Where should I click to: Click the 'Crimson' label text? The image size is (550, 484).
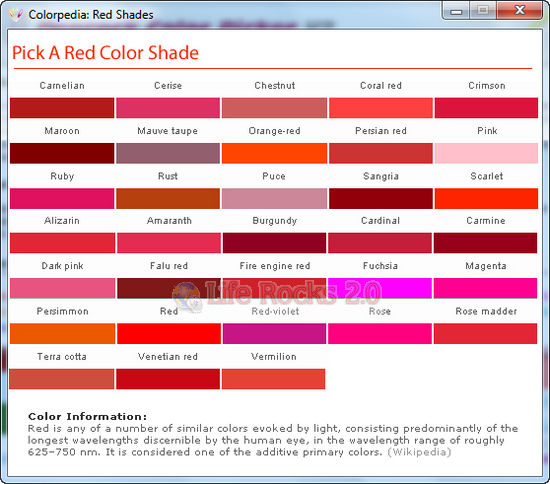[x=487, y=86]
